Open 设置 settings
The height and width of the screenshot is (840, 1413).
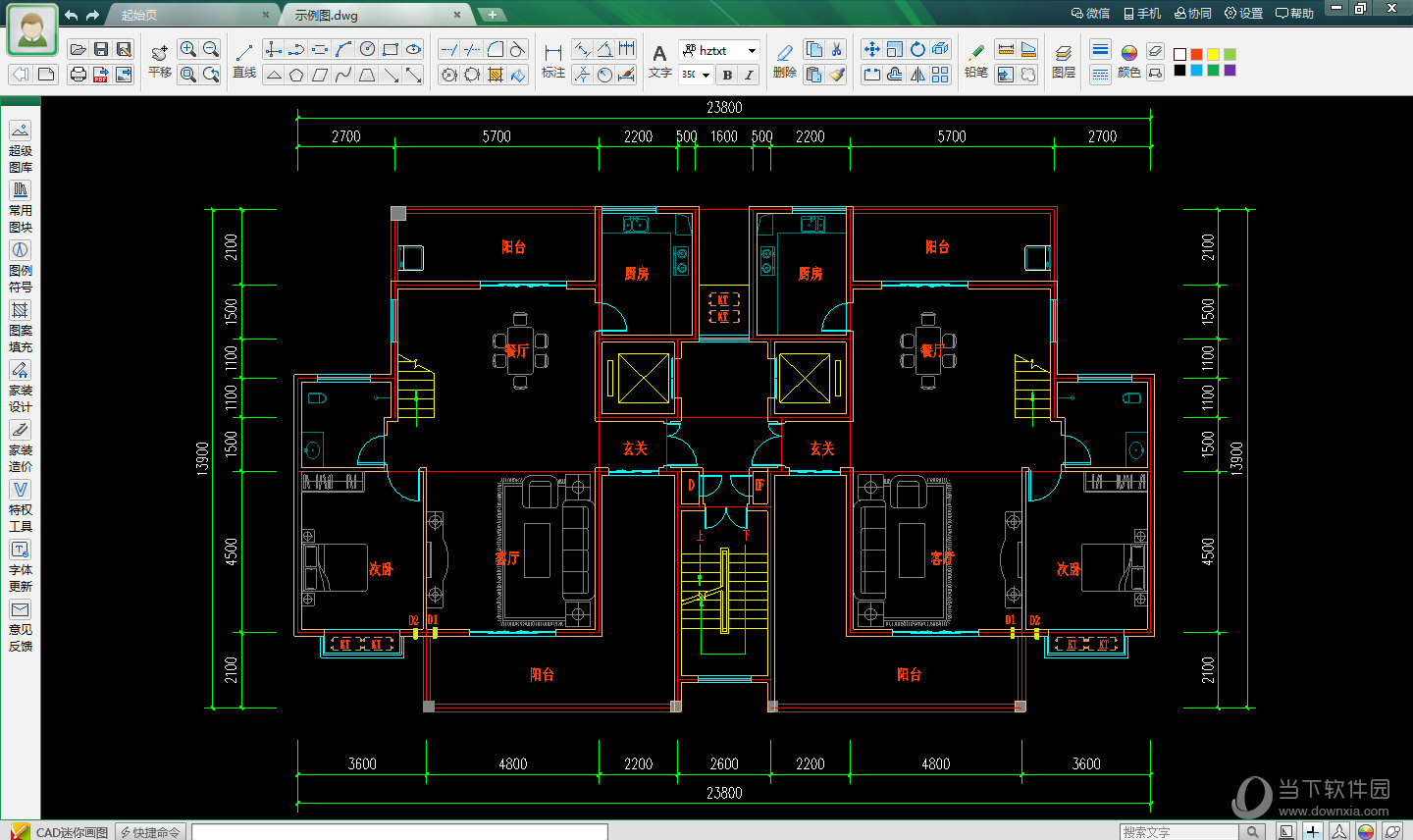tap(1244, 14)
